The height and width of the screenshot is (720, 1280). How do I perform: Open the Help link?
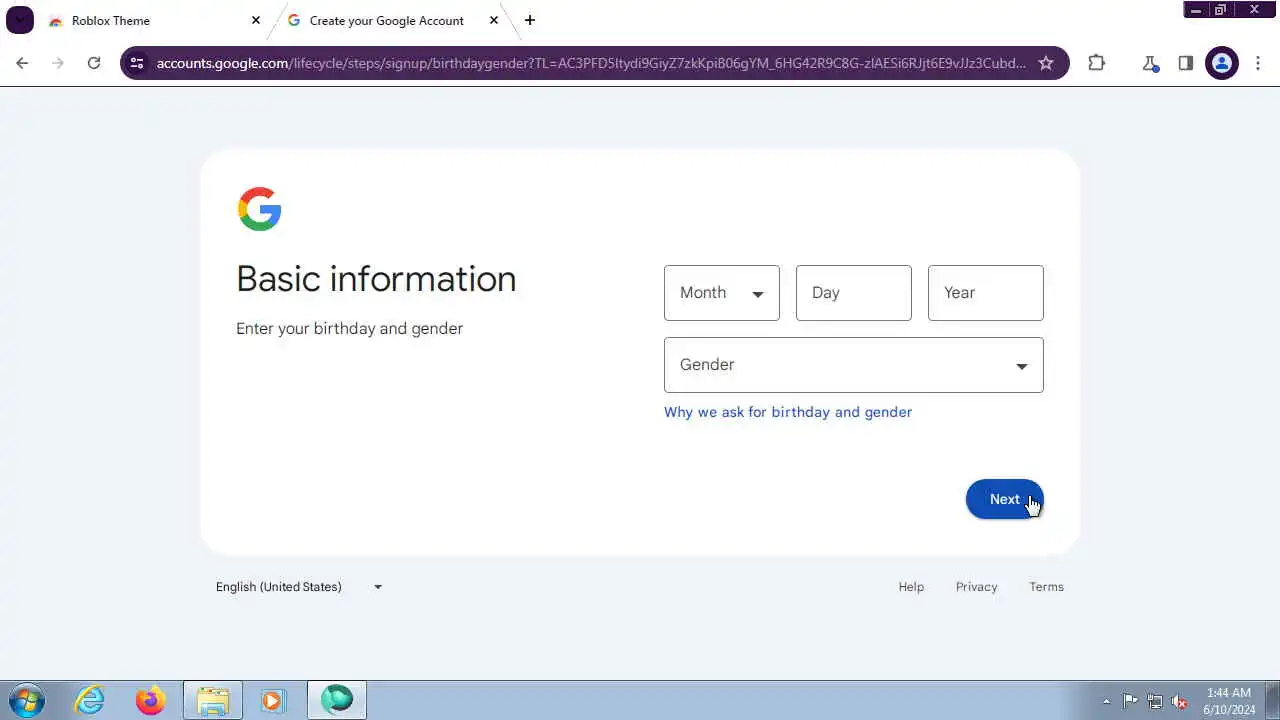click(911, 587)
